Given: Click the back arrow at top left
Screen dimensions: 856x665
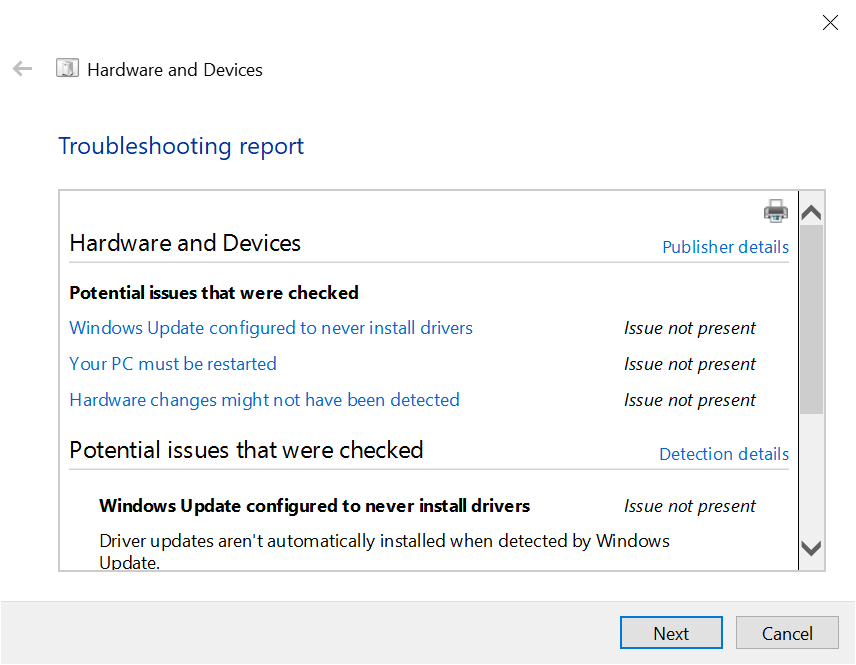Looking at the screenshot, I should [22, 69].
